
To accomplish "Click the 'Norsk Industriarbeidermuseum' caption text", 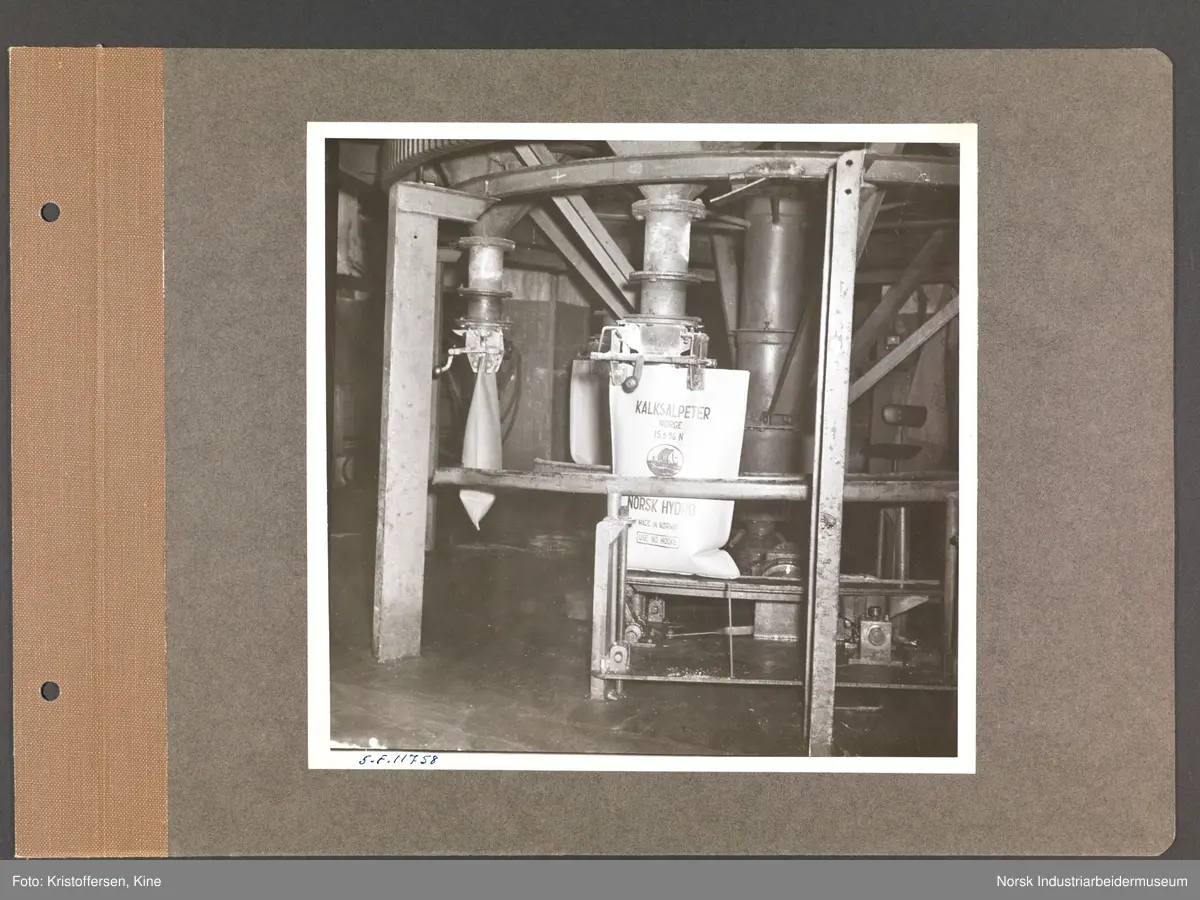I will 1092,881.
